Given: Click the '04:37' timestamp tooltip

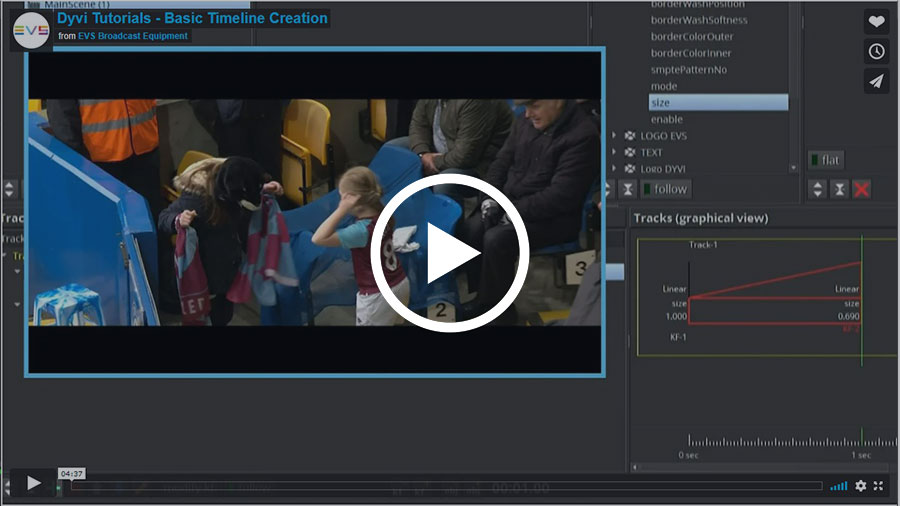Looking at the screenshot, I should (x=72, y=474).
